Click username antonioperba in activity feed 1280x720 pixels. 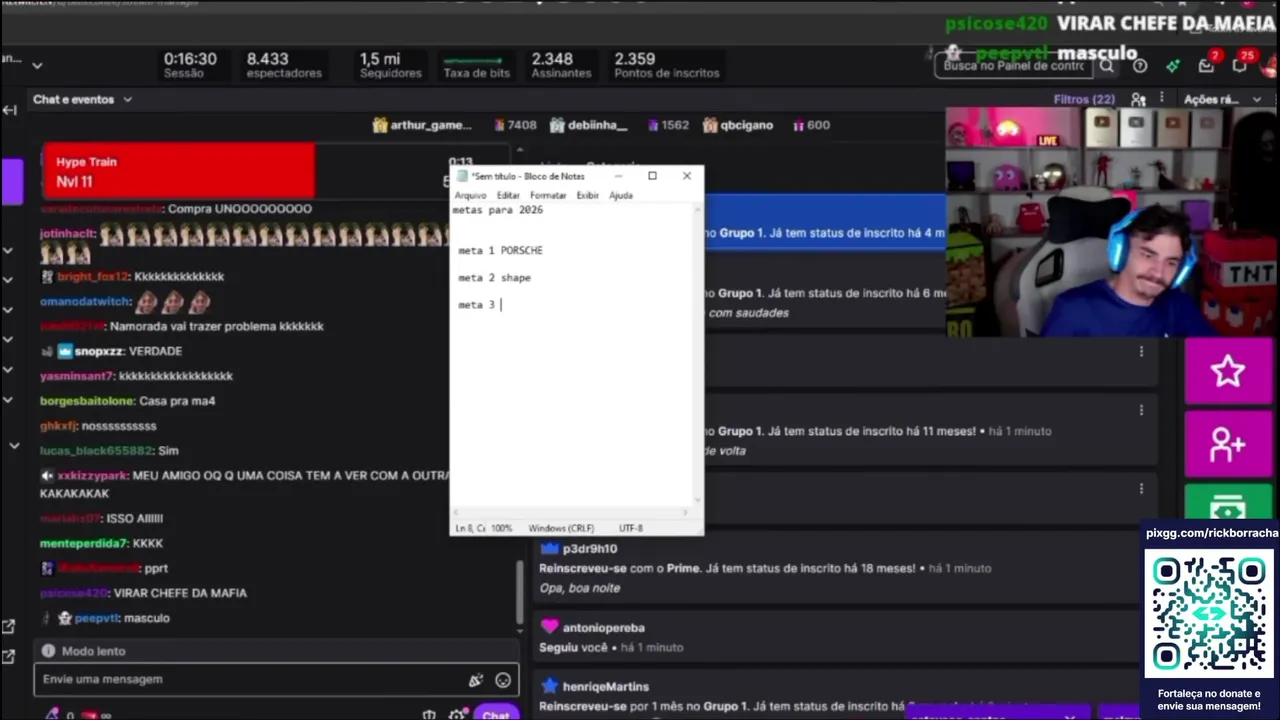click(x=603, y=627)
